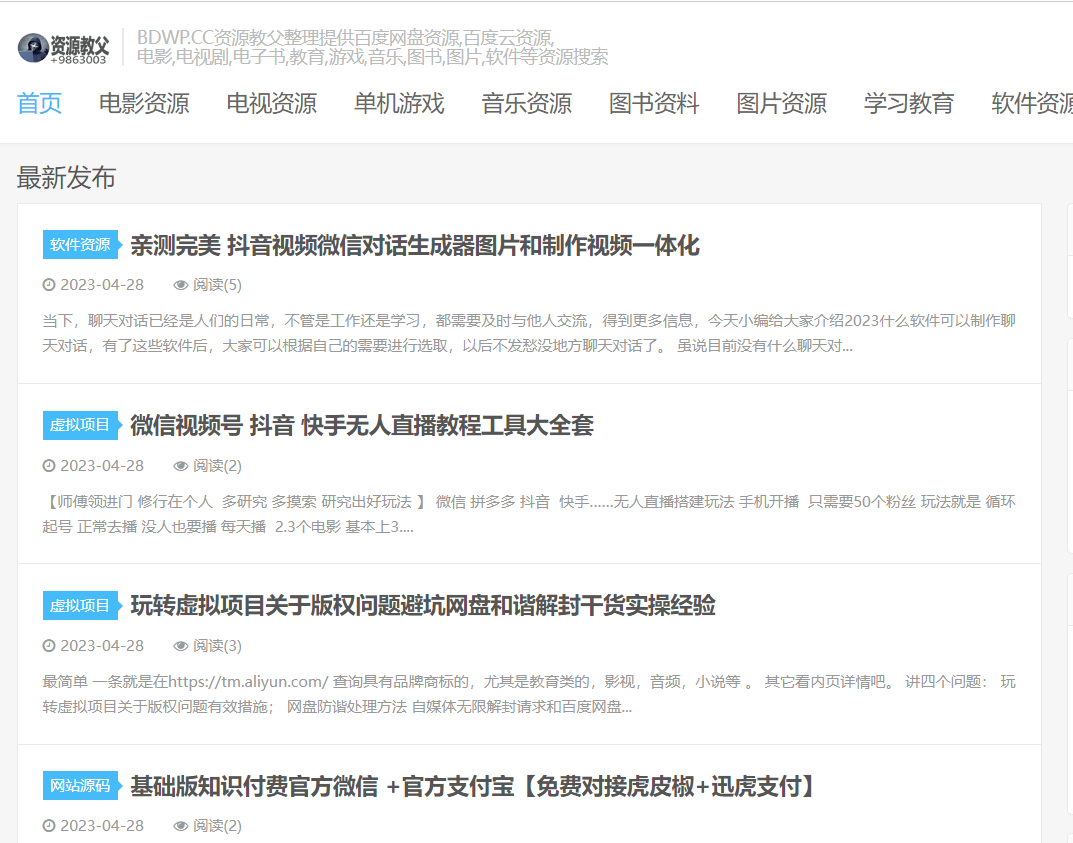Open article 玩转虚拟项目关于版权问题避坑
This screenshot has height=843, width=1073.
point(422,605)
